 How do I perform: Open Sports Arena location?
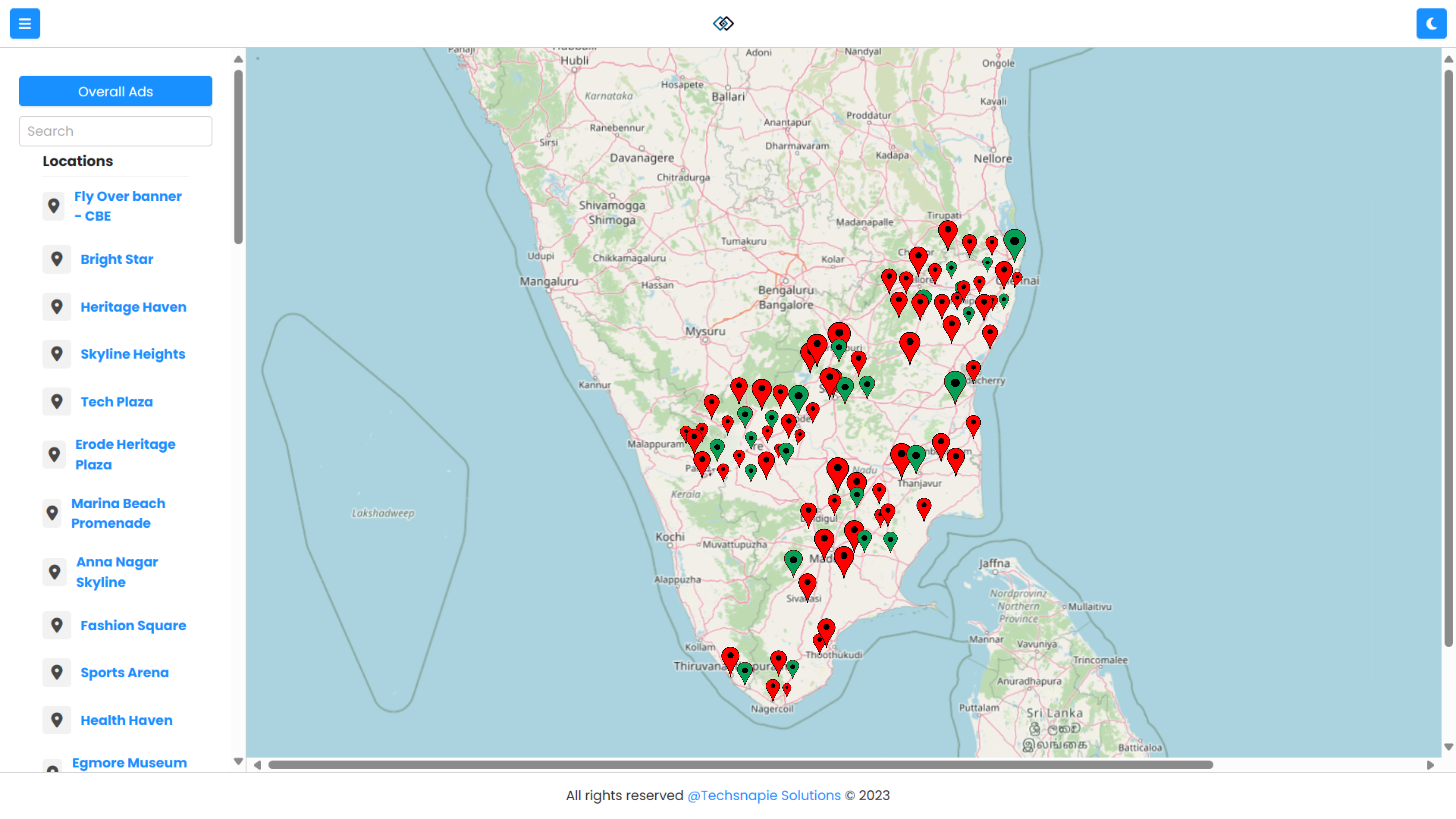point(124,673)
